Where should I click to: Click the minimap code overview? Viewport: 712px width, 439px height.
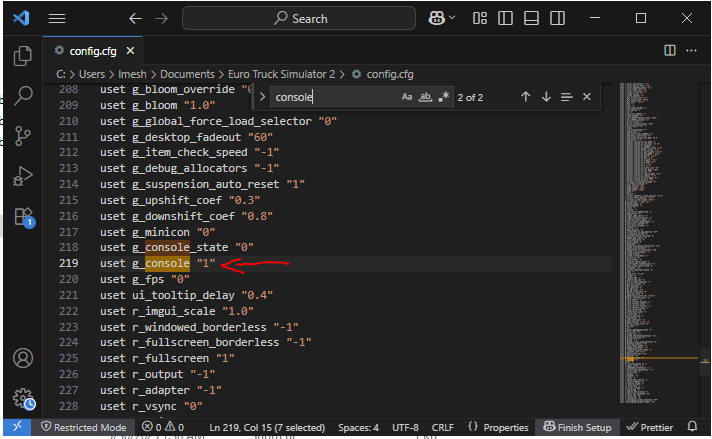[657, 243]
